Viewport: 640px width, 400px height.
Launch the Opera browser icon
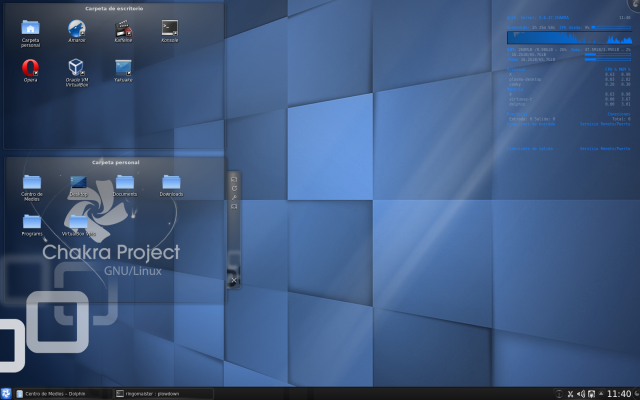pyautogui.click(x=30, y=67)
